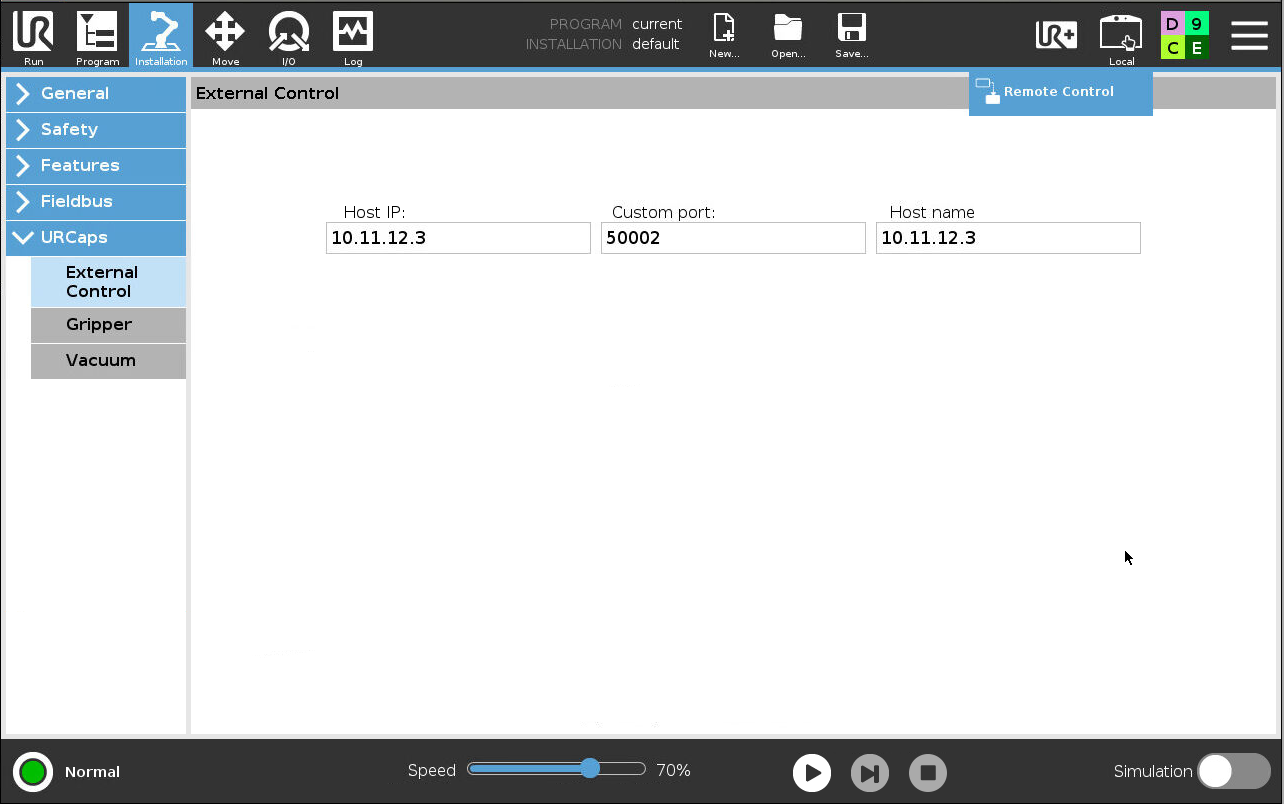
Task: Select Vacuum under URCaps
Action: point(108,361)
